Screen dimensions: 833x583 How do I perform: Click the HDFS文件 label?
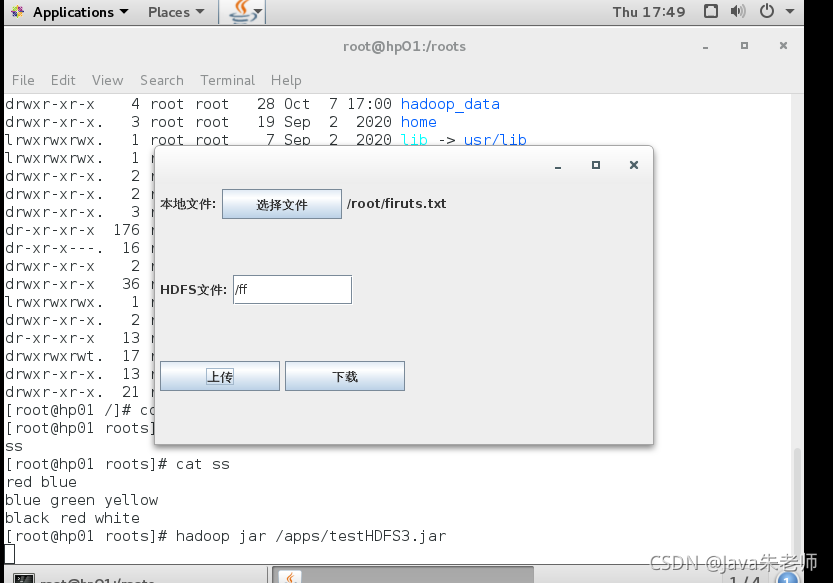(x=193, y=290)
